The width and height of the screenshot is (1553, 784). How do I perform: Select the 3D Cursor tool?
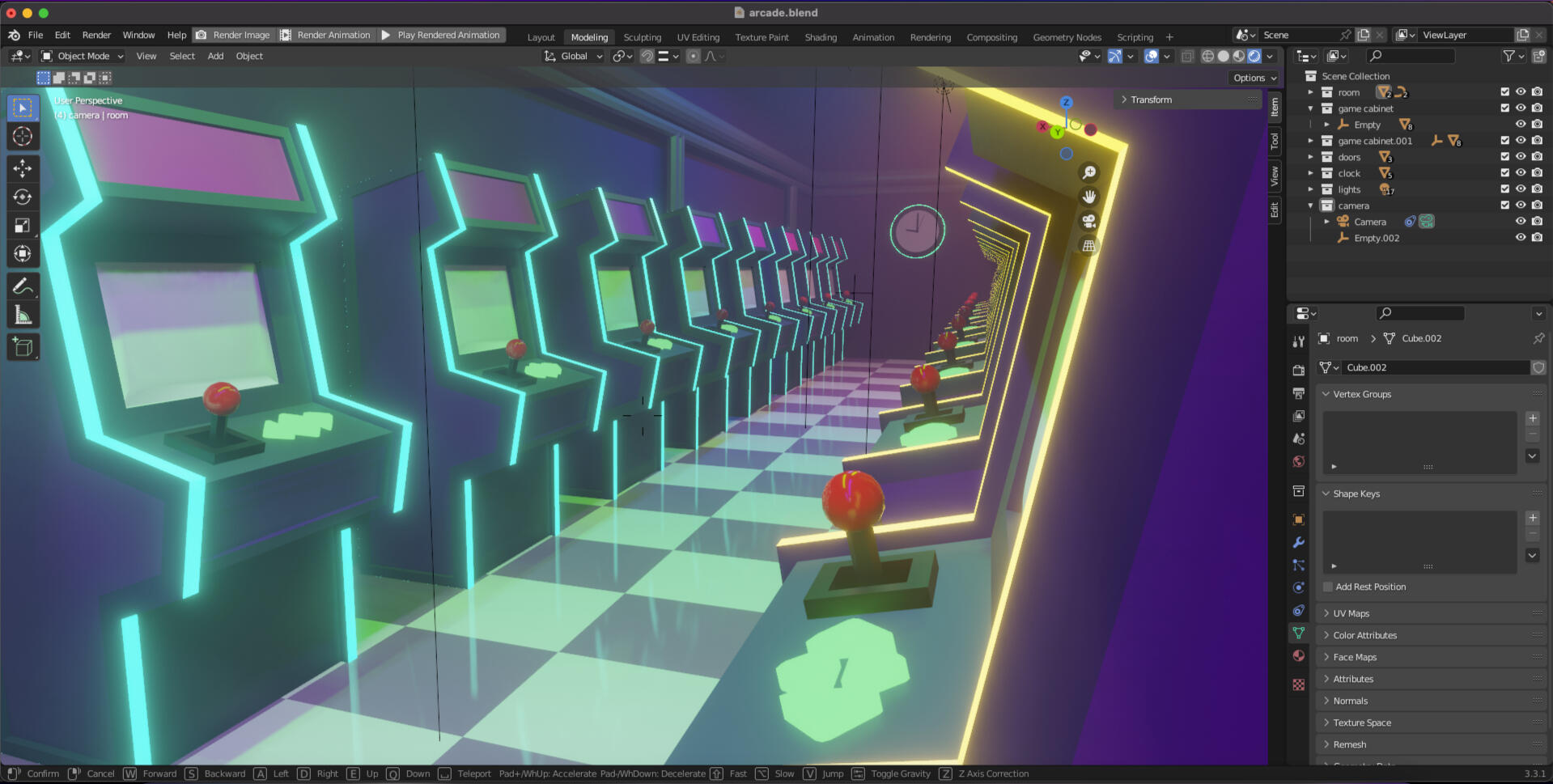tap(23, 137)
